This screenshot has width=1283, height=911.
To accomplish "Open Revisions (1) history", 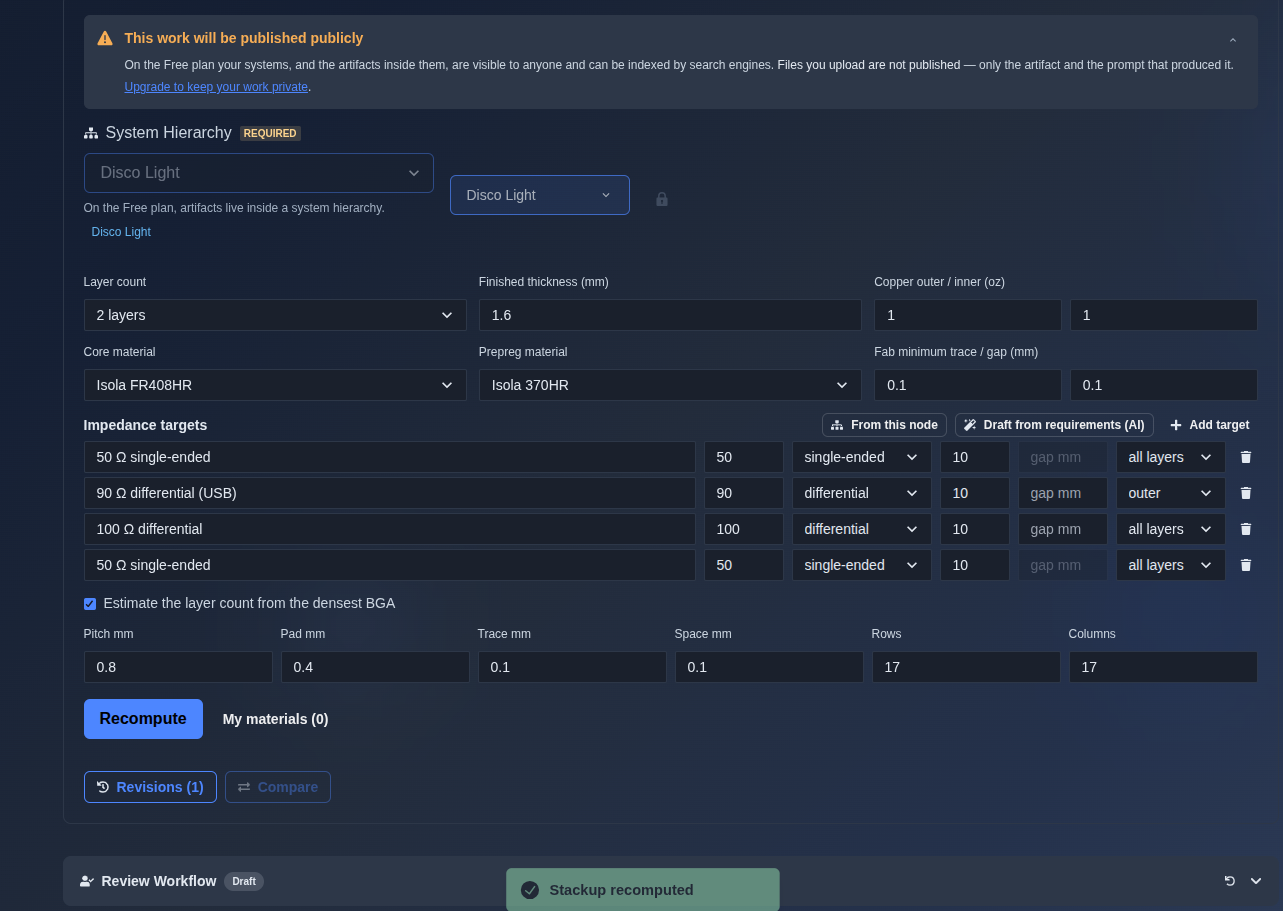I will click(150, 787).
